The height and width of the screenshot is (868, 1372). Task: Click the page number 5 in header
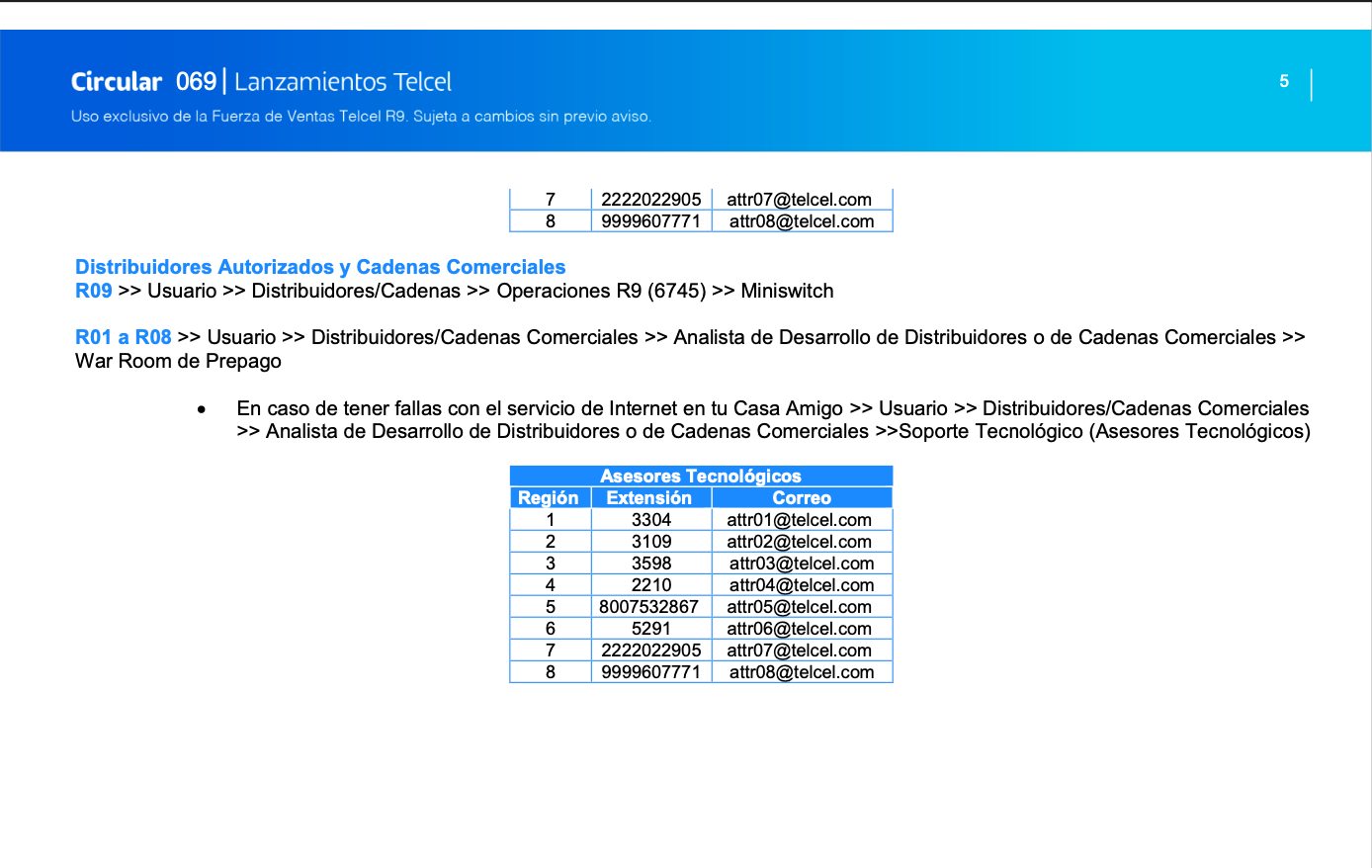pos(1284,81)
